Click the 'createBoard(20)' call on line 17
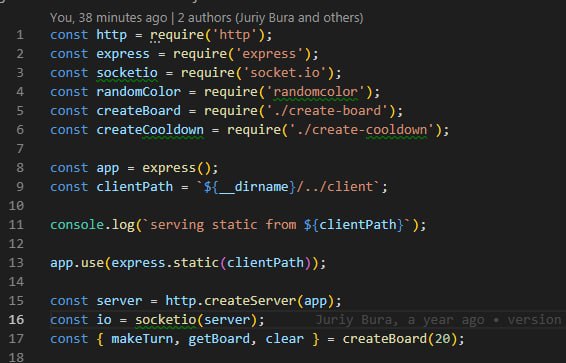 (x=400, y=338)
